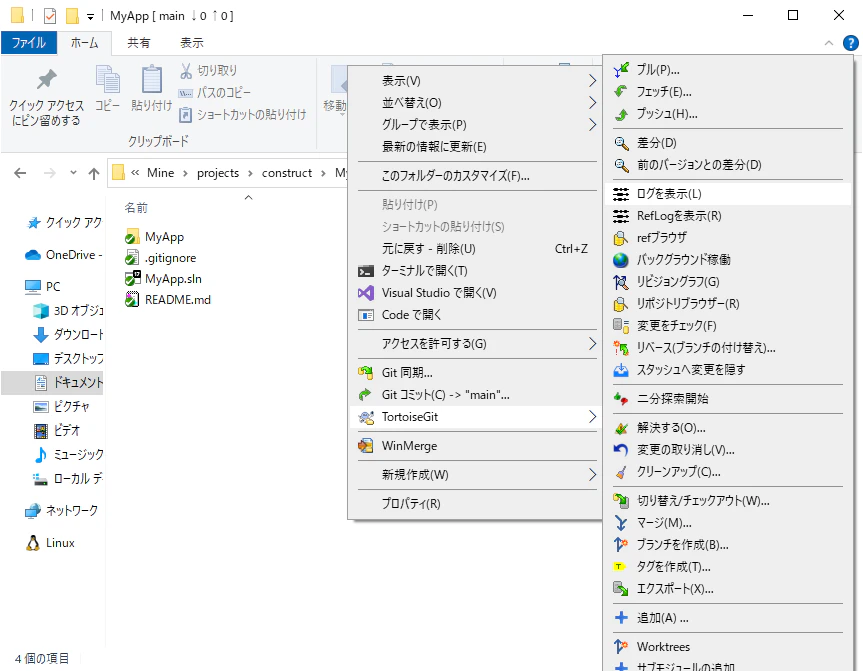Click the ターミナルで開く terminal icon
The width and height of the screenshot is (863, 671).
point(365,271)
